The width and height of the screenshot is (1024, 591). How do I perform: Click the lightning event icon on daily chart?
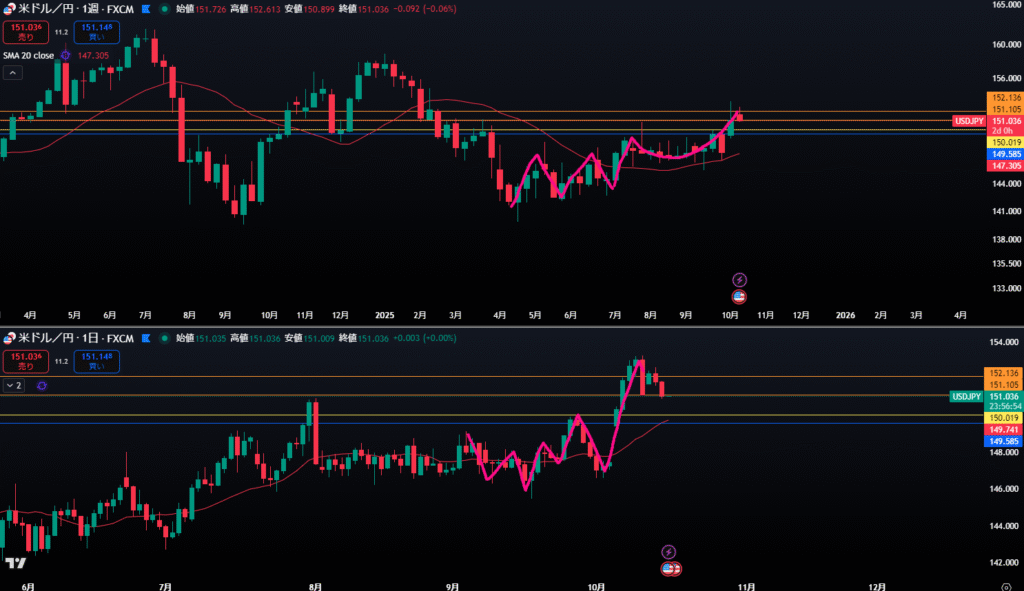tap(669, 552)
